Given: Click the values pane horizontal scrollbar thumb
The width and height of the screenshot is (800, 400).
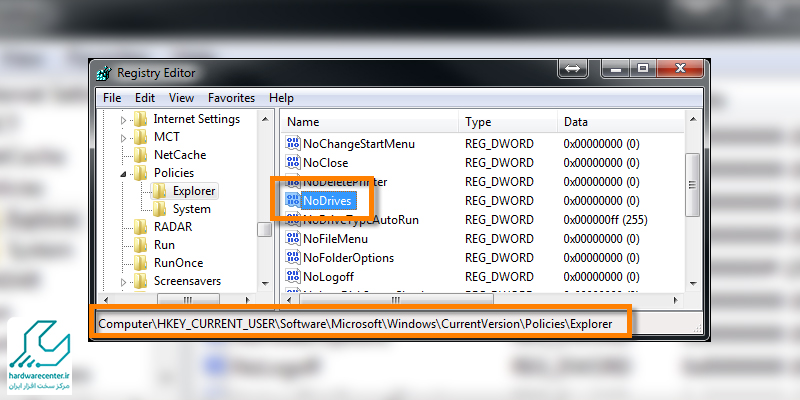Looking at the screenshot, I should point(396,300).
